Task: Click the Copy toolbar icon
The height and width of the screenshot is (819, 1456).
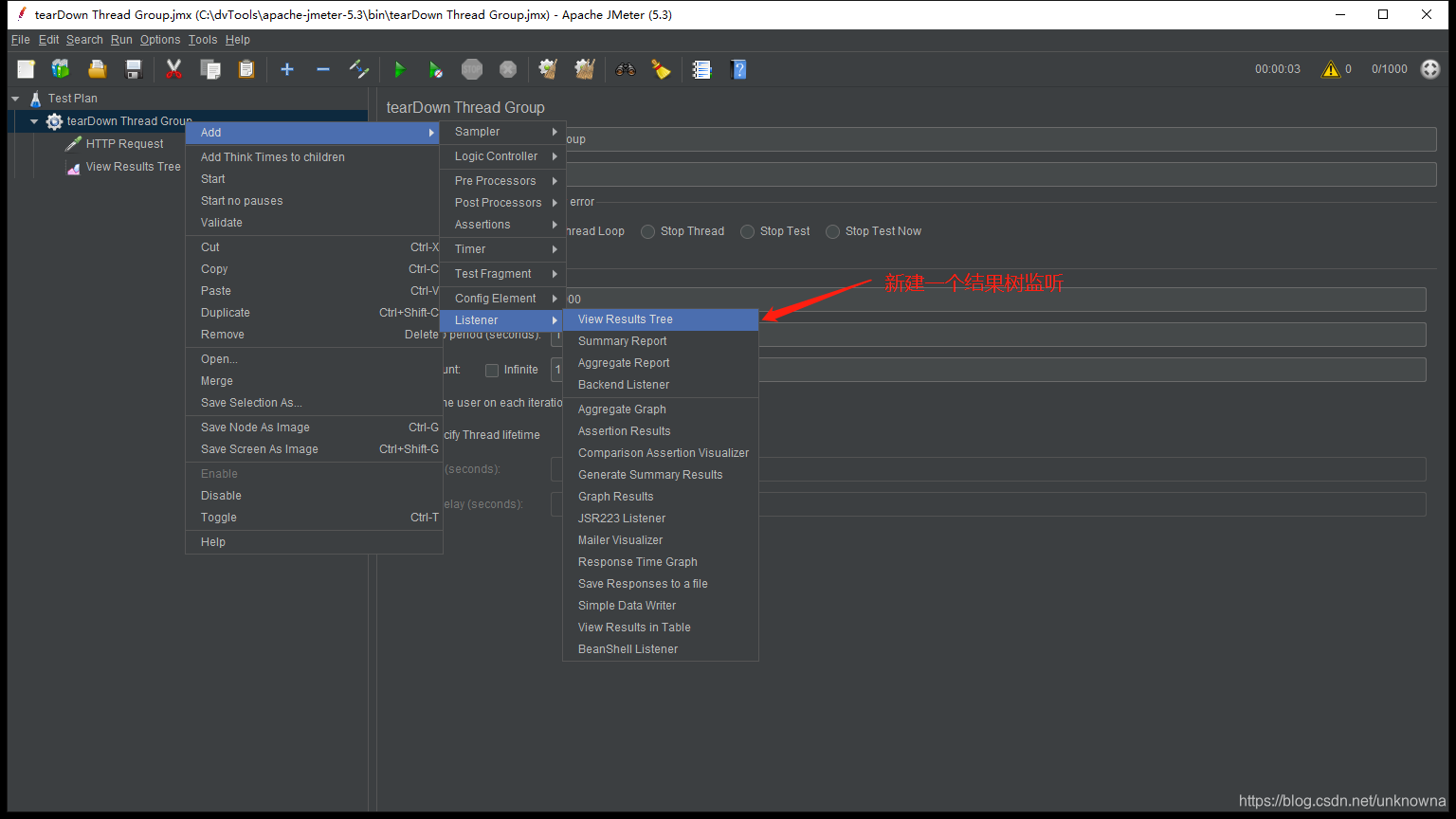Action: (x=209, y=69)
